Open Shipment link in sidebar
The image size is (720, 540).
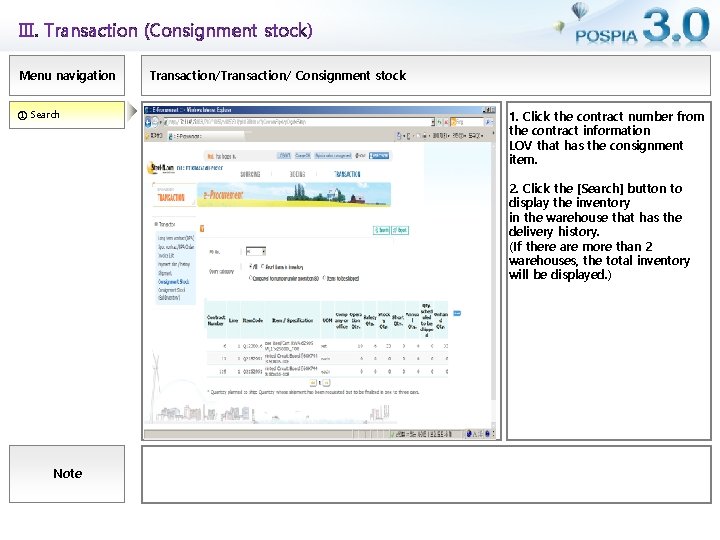(165, 273)
